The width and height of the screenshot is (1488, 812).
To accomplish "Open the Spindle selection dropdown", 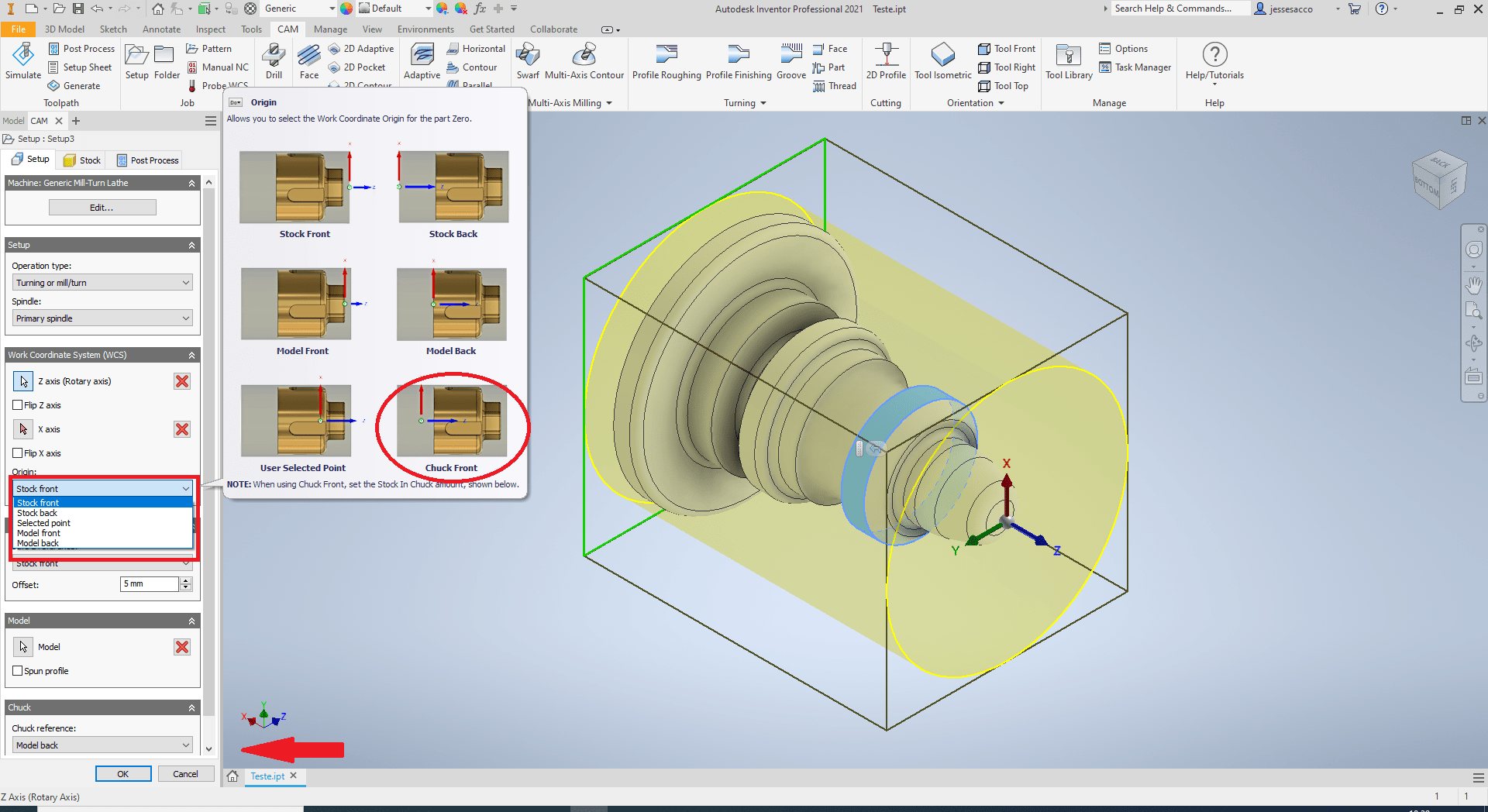I will 102,318.
